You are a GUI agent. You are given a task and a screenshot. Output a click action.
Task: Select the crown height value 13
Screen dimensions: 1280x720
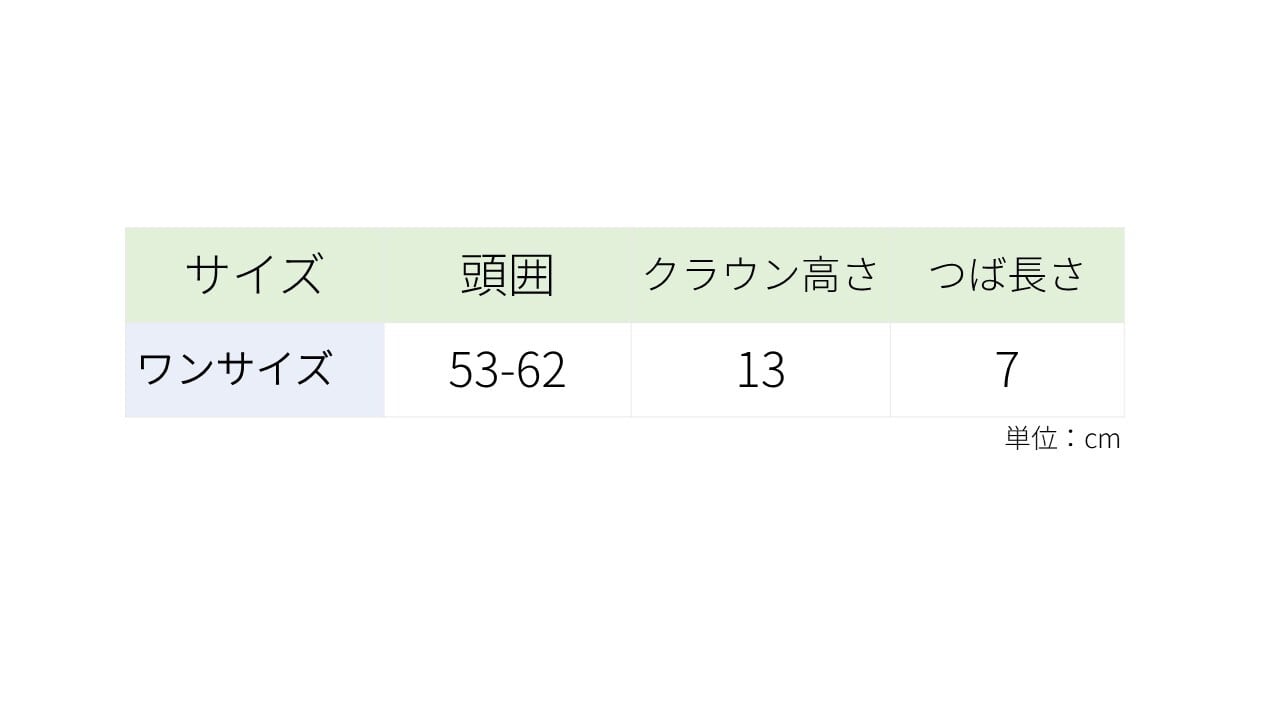click(761, 370)
